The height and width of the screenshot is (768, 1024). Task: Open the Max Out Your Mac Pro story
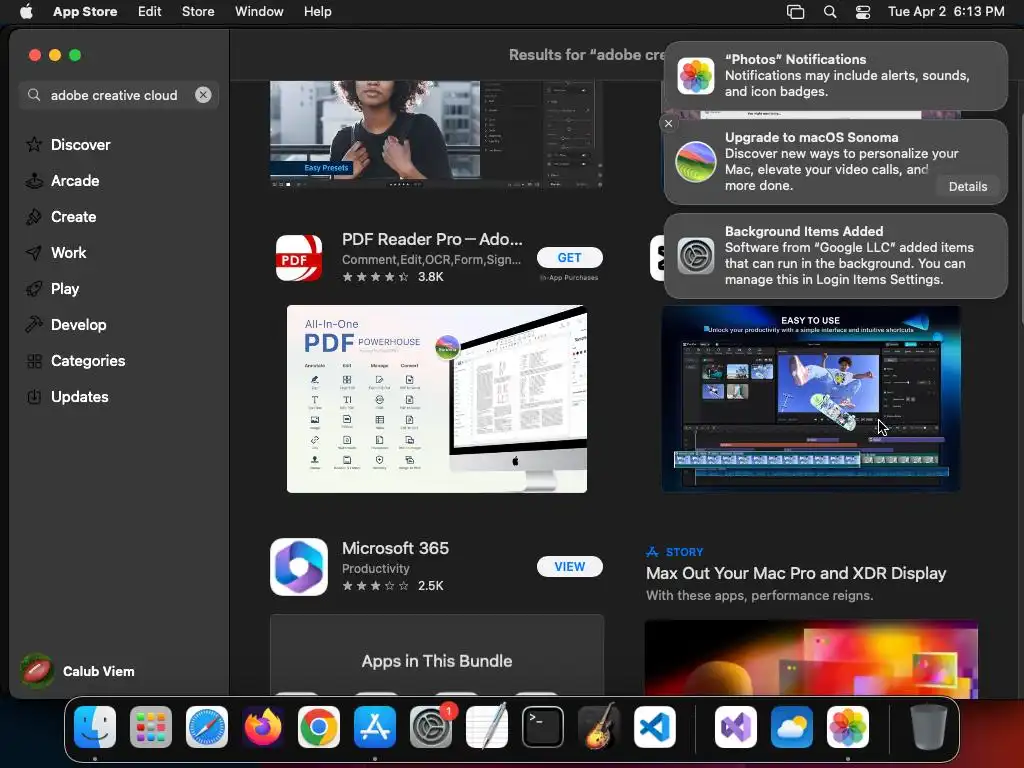pyautogui.click(x=795, y=573)
